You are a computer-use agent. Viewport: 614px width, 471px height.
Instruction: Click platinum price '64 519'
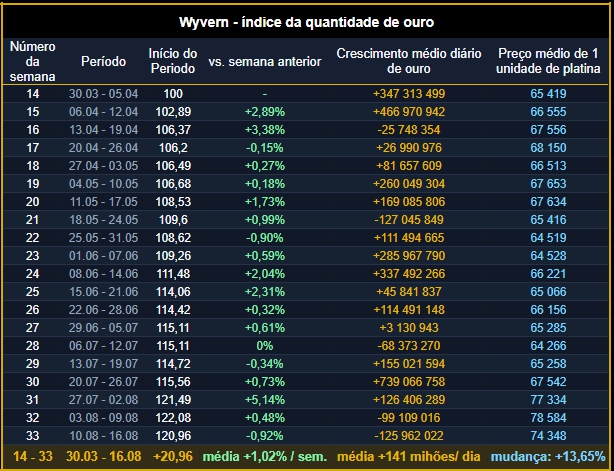click(548, 238)
